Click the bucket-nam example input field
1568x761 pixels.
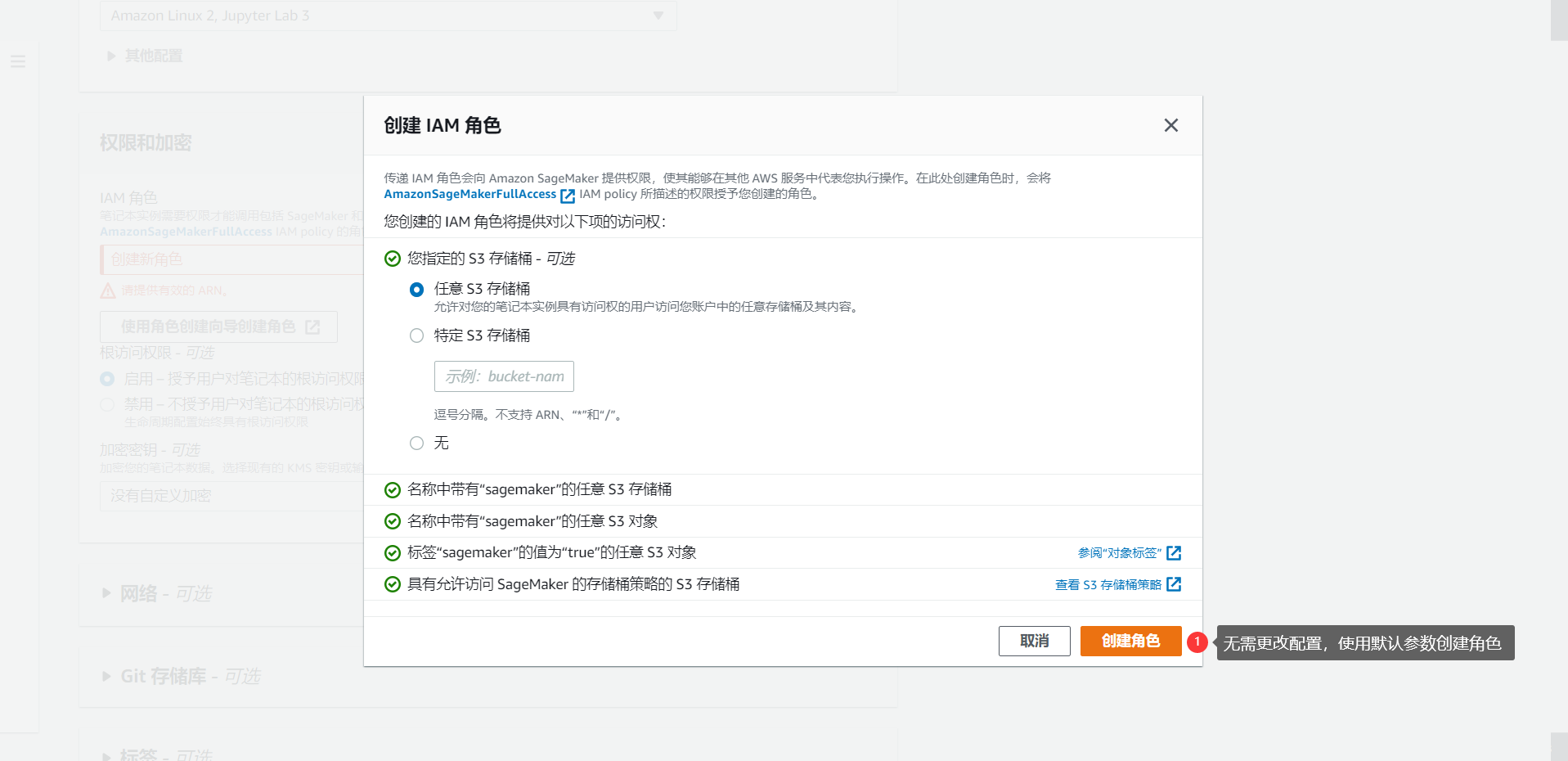click(x=503, y=376)
